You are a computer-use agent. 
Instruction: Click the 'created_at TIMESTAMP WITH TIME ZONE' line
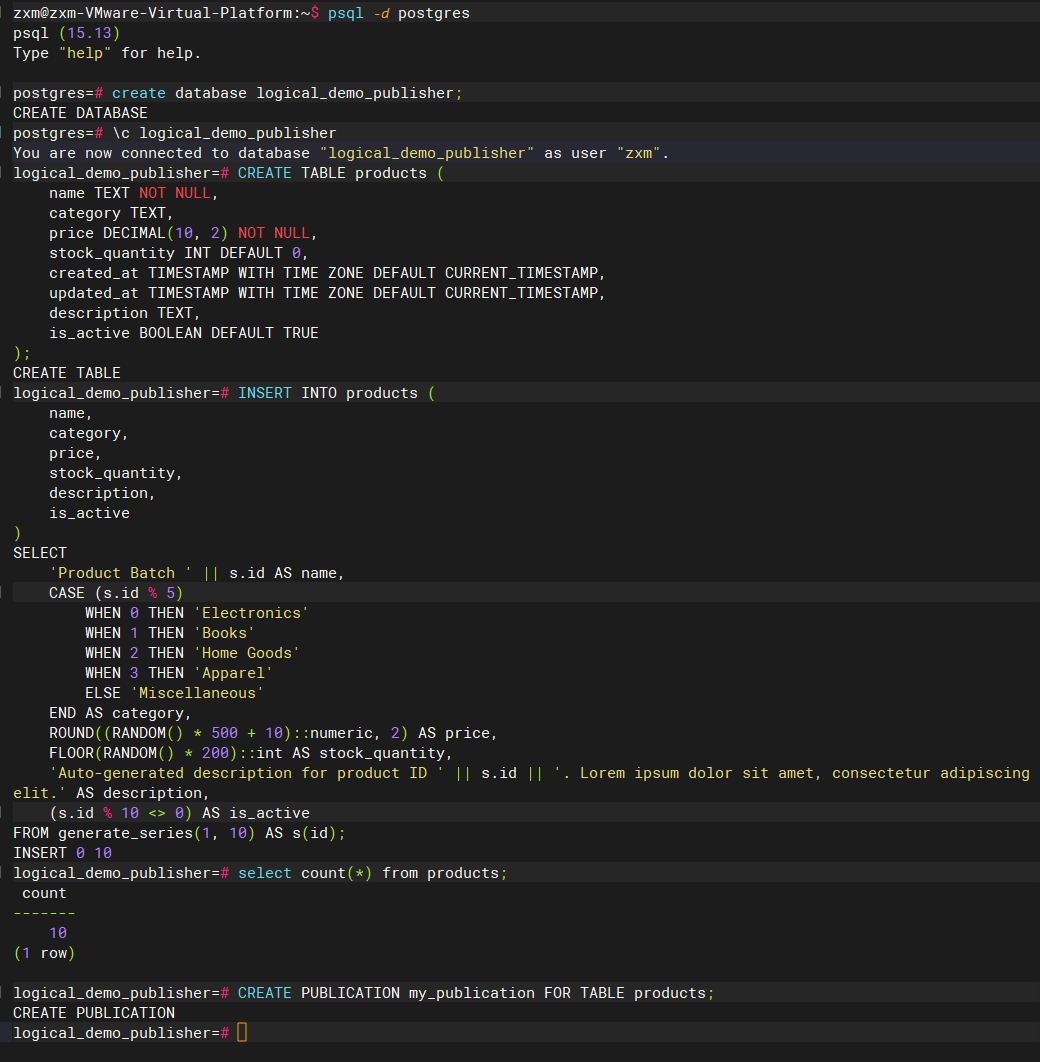(x=327, y=273)
